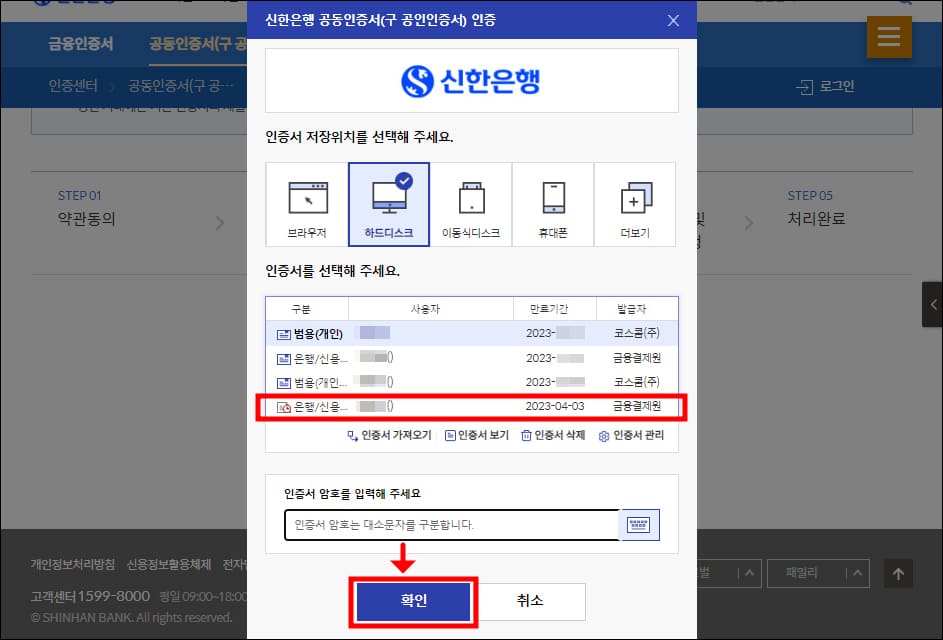Select the first 범용(개인) certificate row
The height and width of the screenshot is (640, 943).
[x=471, y=334]
